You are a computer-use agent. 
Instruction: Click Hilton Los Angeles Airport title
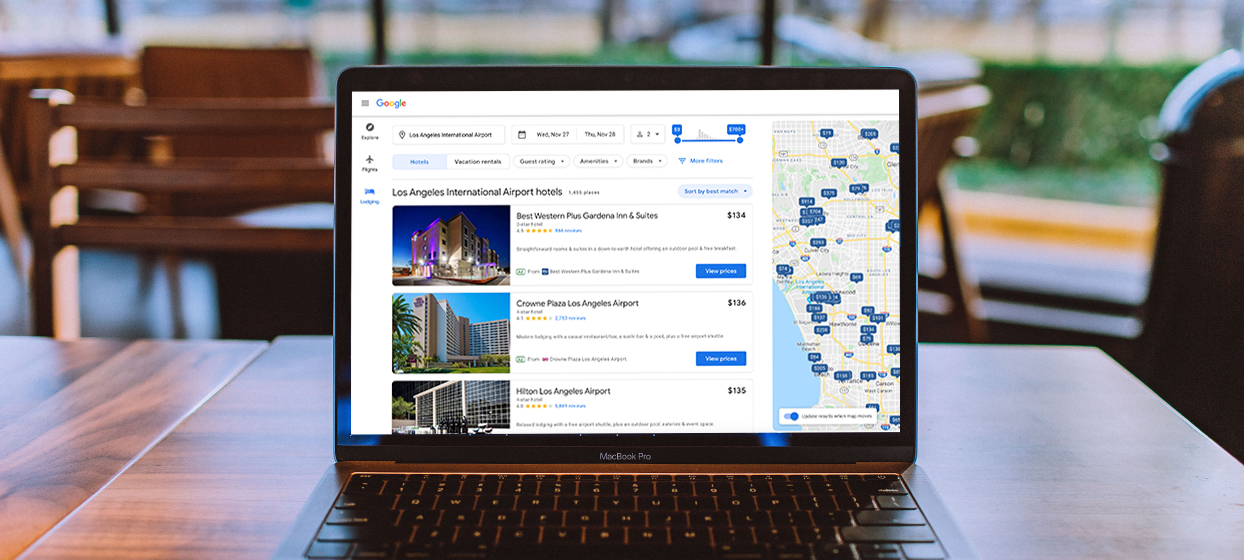click(x=563, y=391)
